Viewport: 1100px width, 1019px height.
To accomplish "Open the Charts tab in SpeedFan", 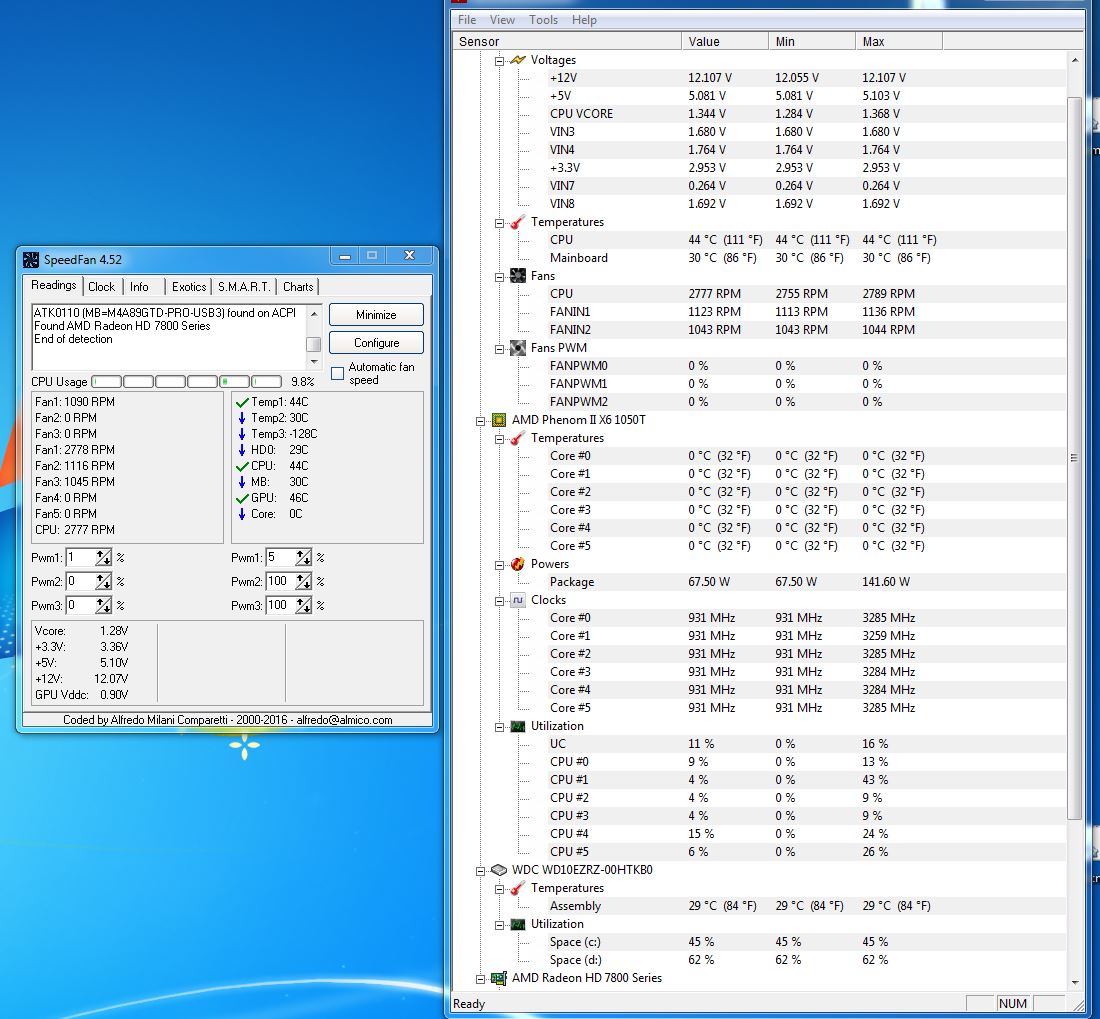I will [x=298, y=287].
